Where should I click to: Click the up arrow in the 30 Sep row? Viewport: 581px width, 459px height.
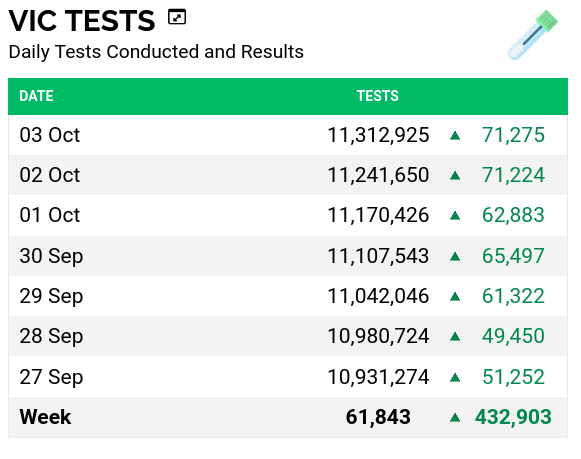(x=455, y=256)
